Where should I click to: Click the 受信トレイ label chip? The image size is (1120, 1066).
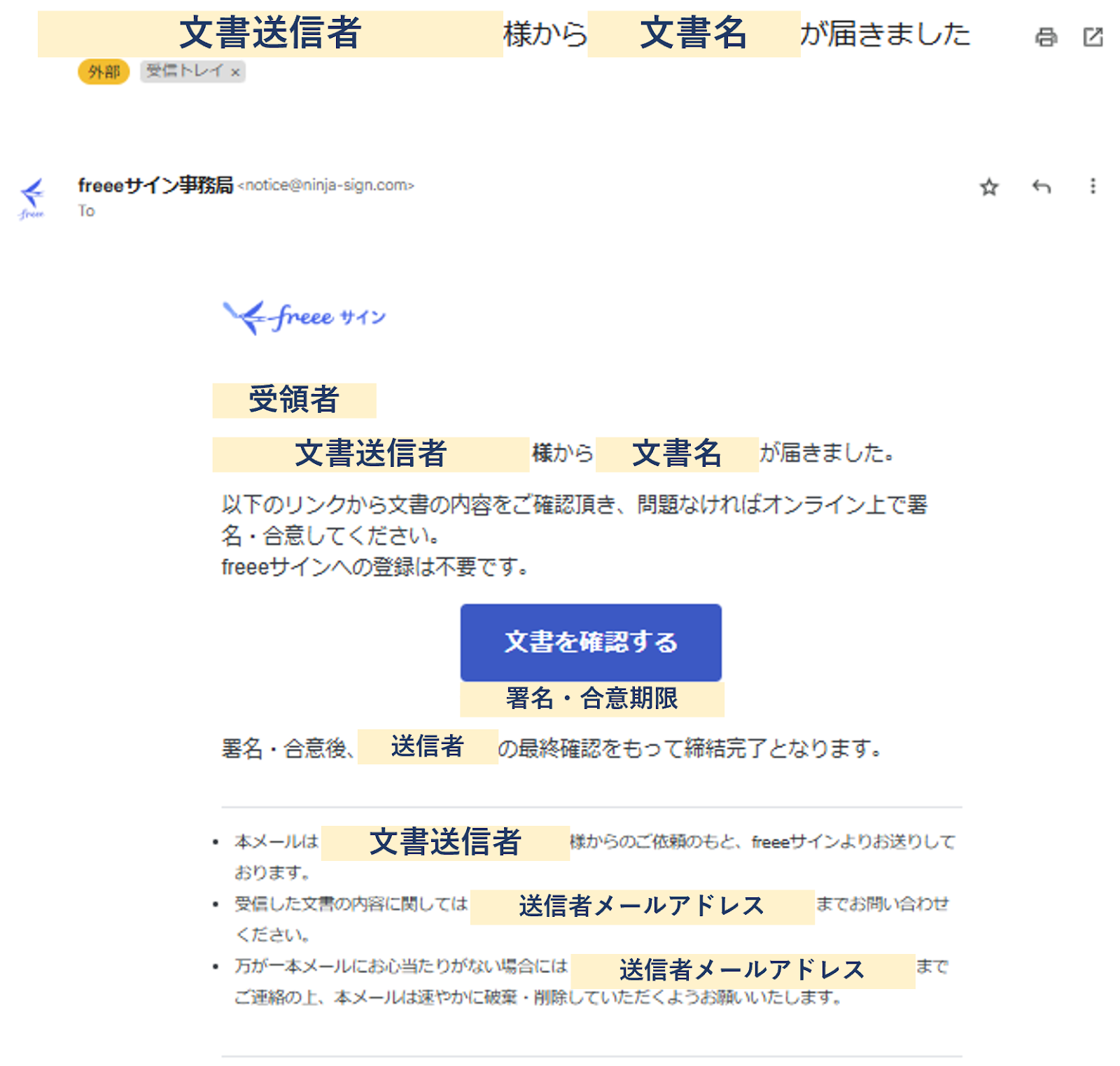click(x=192, y=71)
